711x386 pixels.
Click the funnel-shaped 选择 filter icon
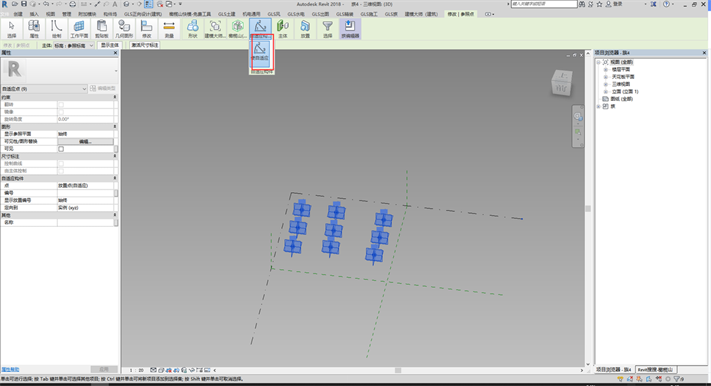327,29
